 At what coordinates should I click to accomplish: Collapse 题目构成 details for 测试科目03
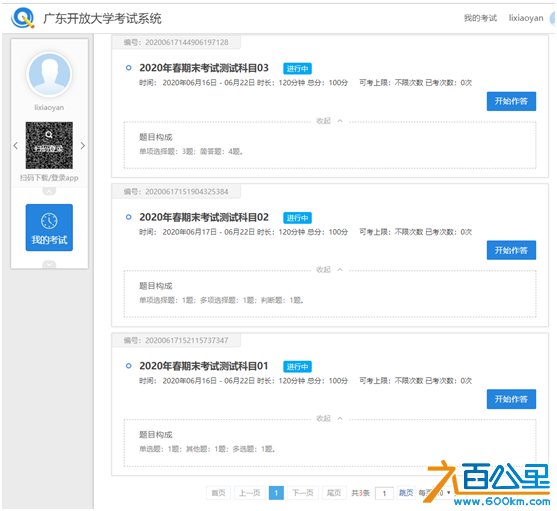tap(330, 121)
